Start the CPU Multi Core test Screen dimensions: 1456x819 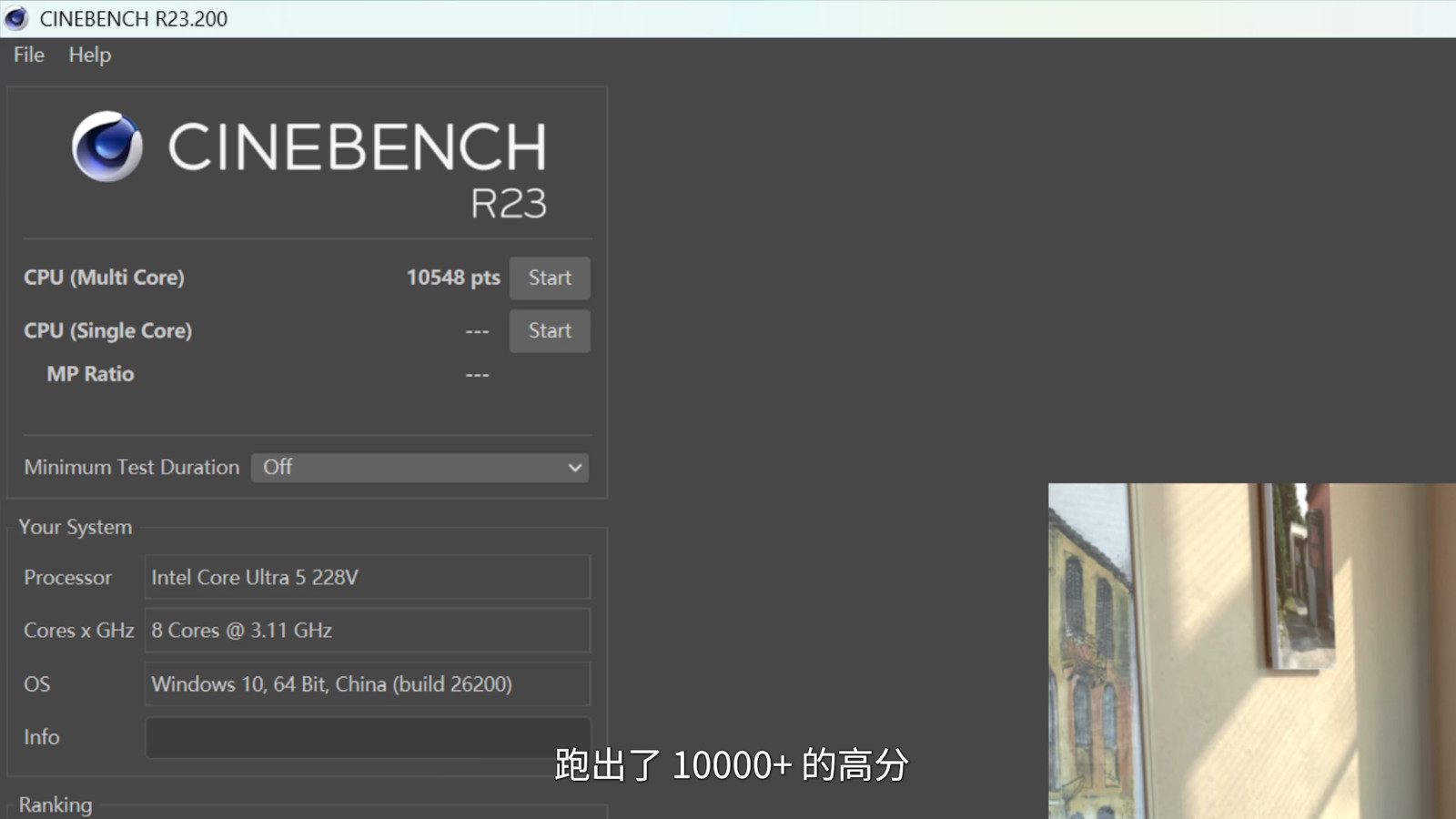(x=550, y=278)
